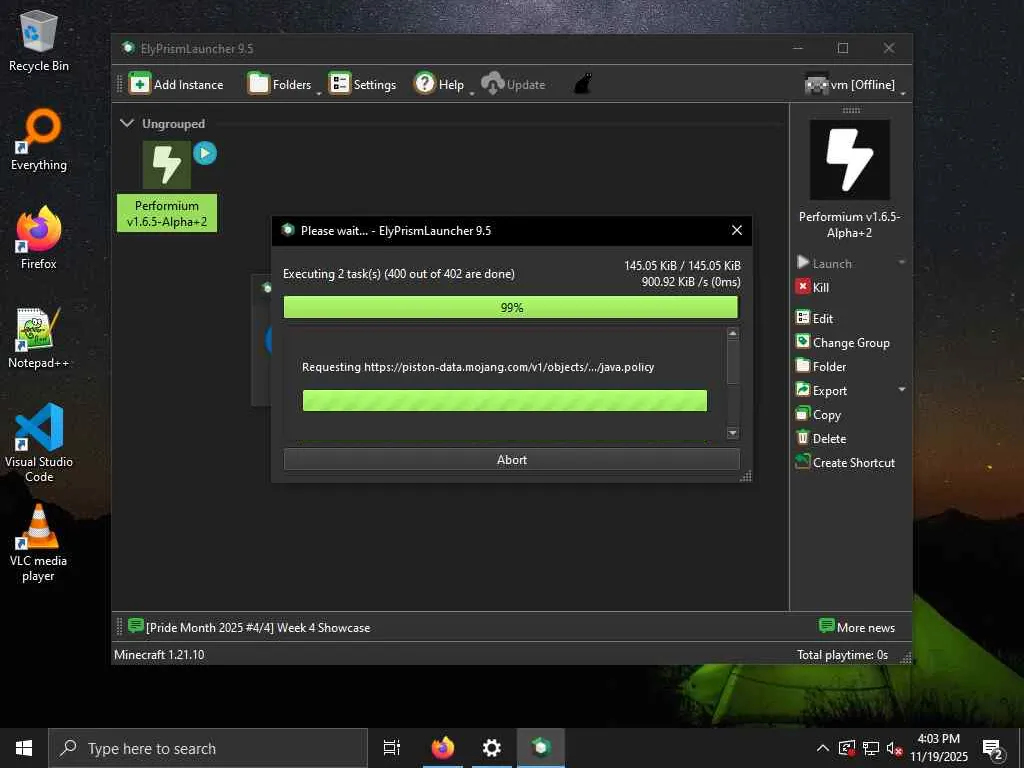Select the Everything desktop shortcut
The width and height of the screenshot is (1024, 768).
(x=39, y=140)
